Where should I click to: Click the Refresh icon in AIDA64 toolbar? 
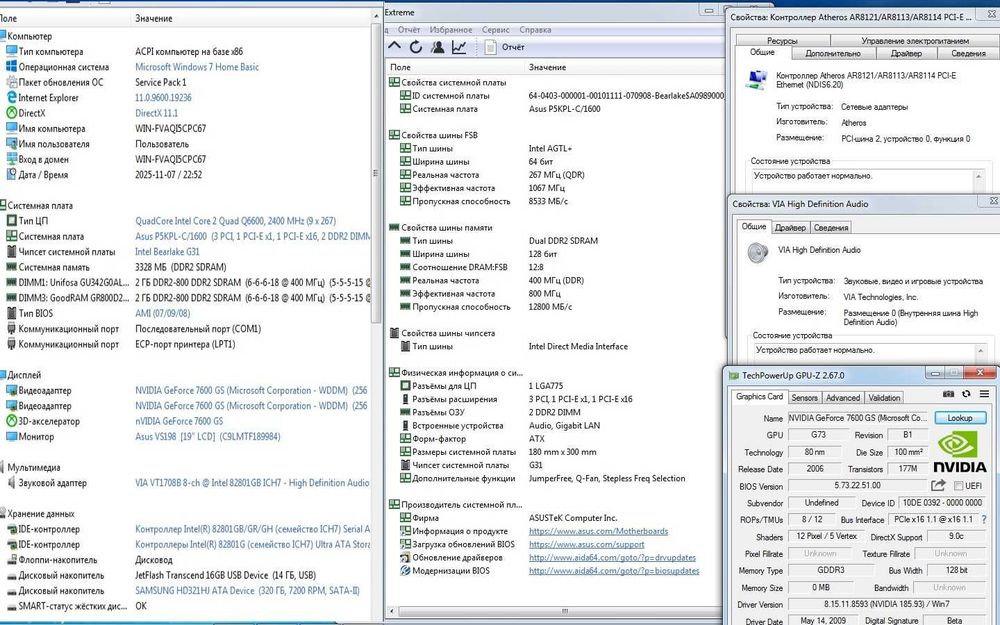pos(416,47)
